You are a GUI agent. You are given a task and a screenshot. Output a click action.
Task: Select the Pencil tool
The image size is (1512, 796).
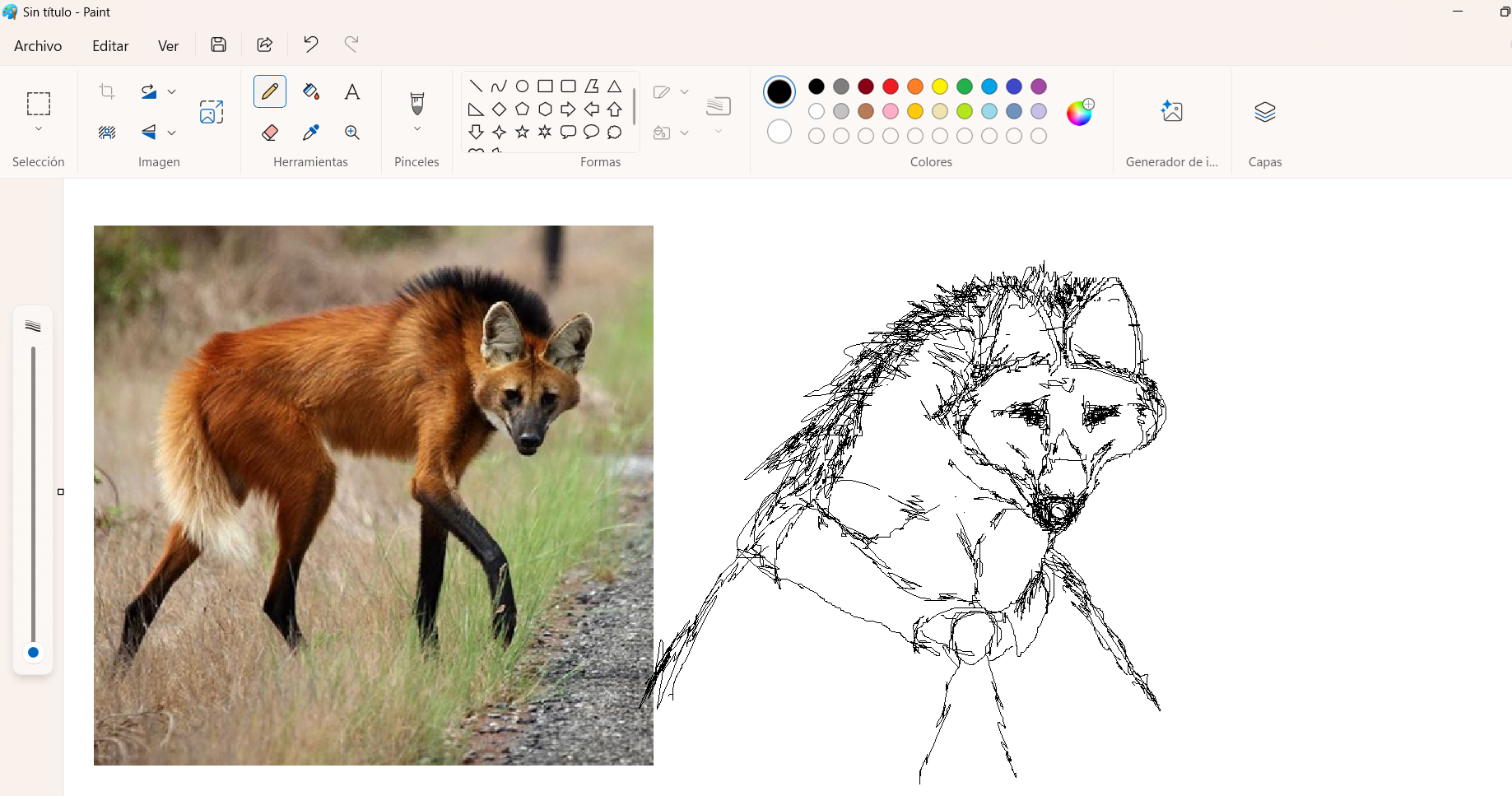[270, 91]
